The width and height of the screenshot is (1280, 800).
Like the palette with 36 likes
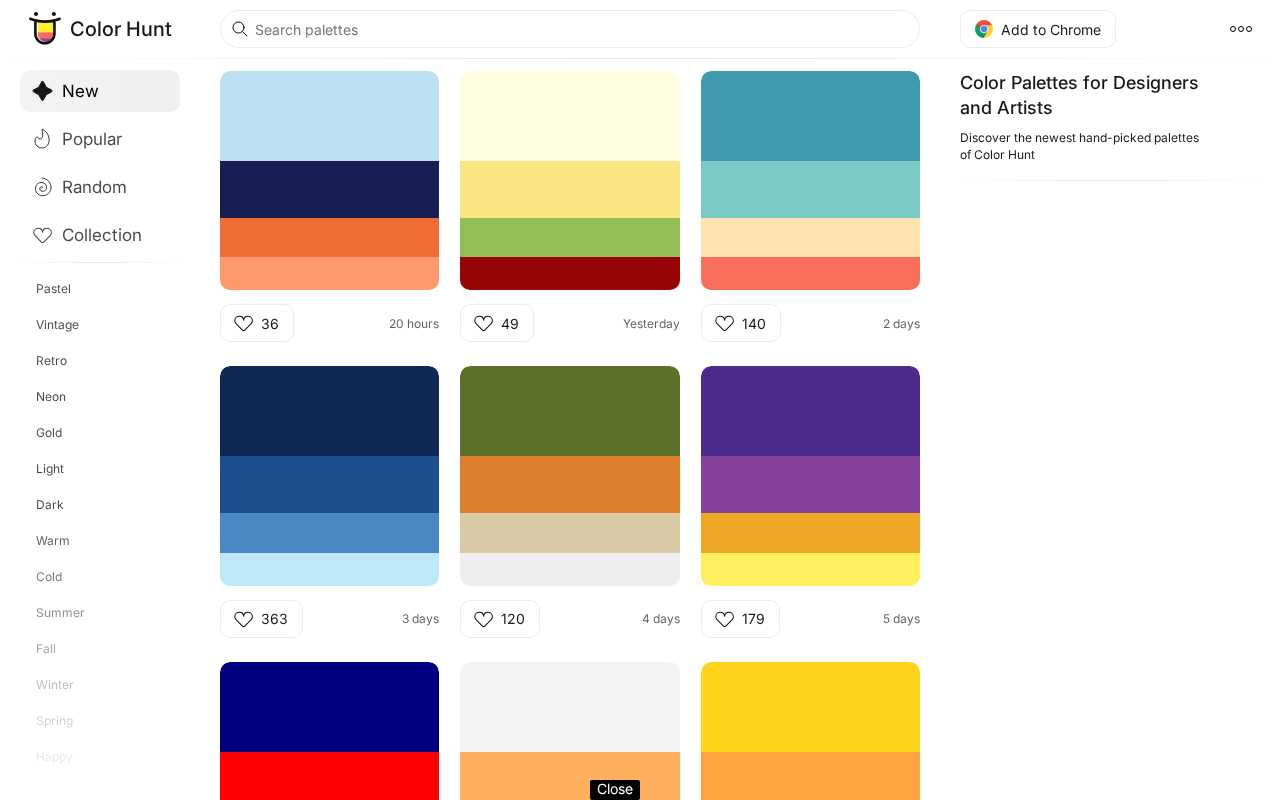244,323
